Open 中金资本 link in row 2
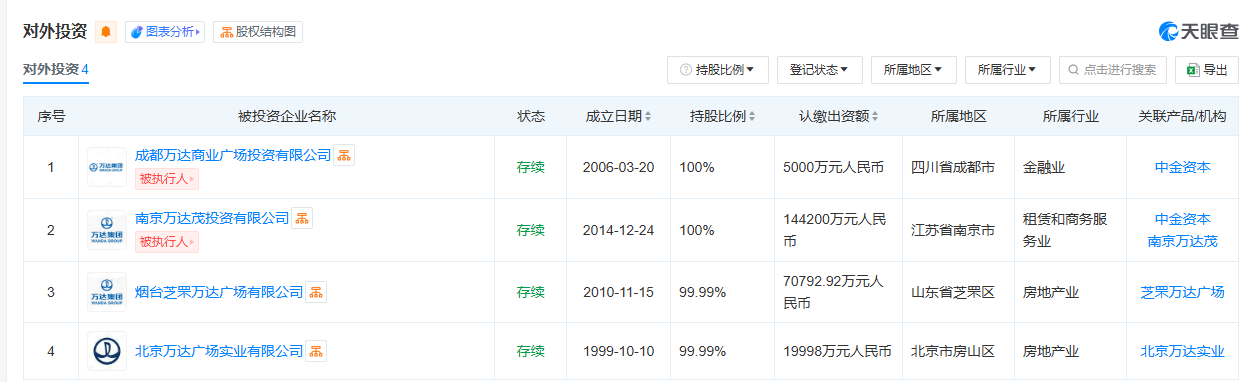 pos(1182,219)
